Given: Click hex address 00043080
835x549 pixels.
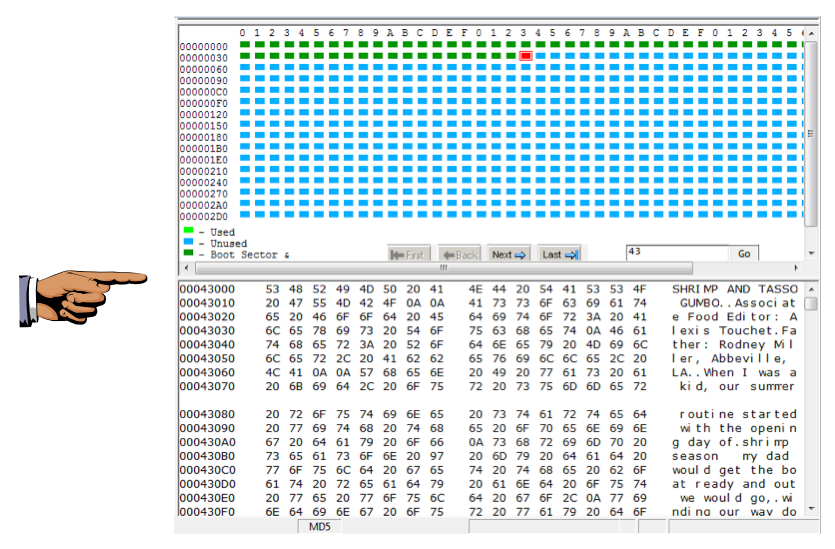Looking at the screenshot, I should [x=207, y=414].
